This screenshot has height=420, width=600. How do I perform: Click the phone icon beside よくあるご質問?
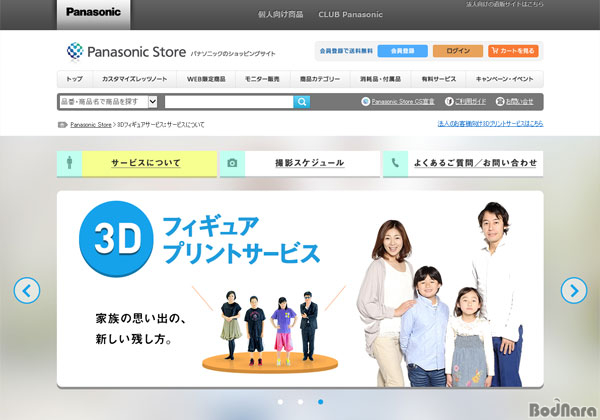pyautogui.click(x=395, y=163)
